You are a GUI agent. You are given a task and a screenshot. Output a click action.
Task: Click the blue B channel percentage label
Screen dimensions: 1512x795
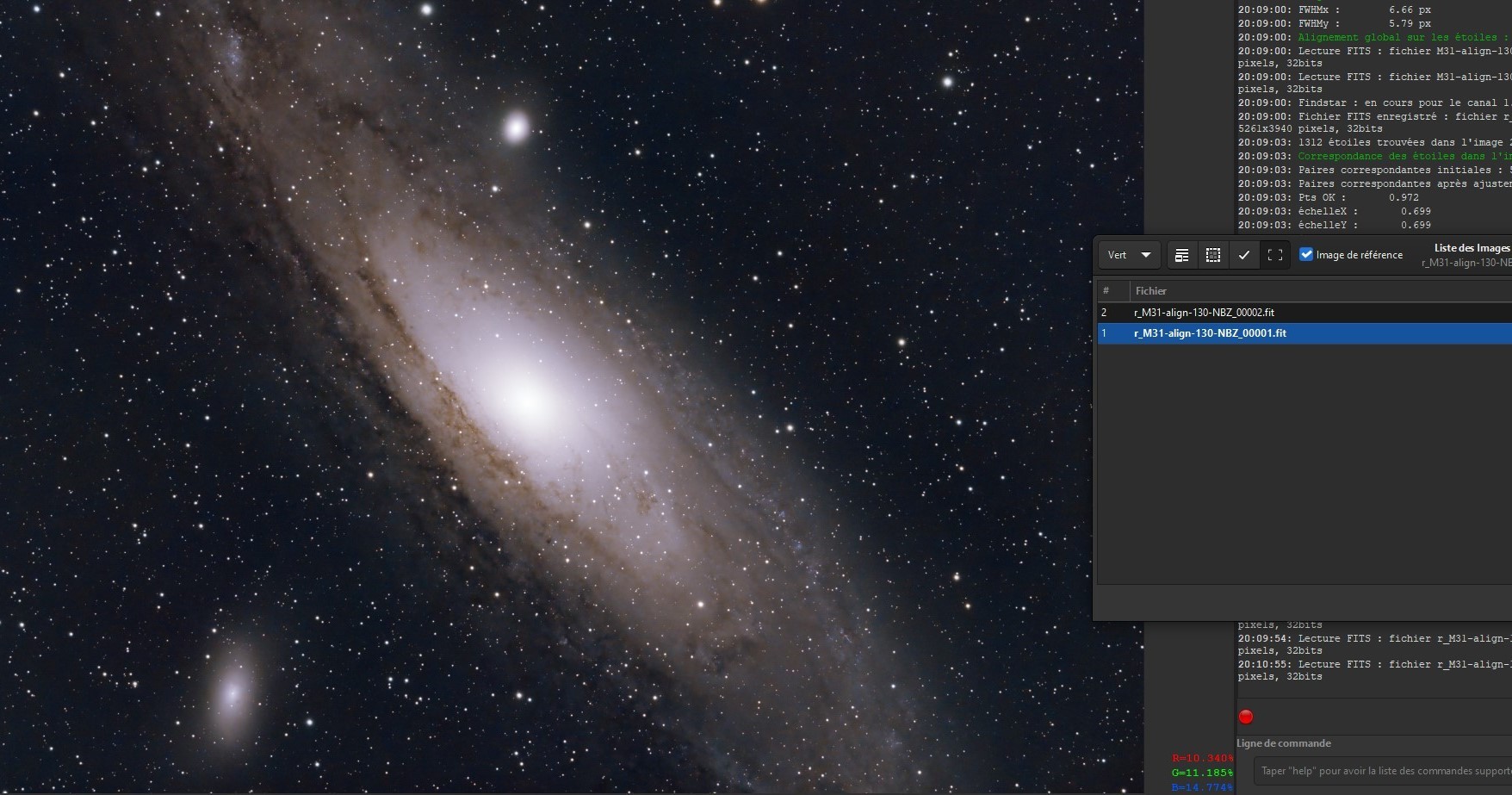click(x=1202, y=787)
